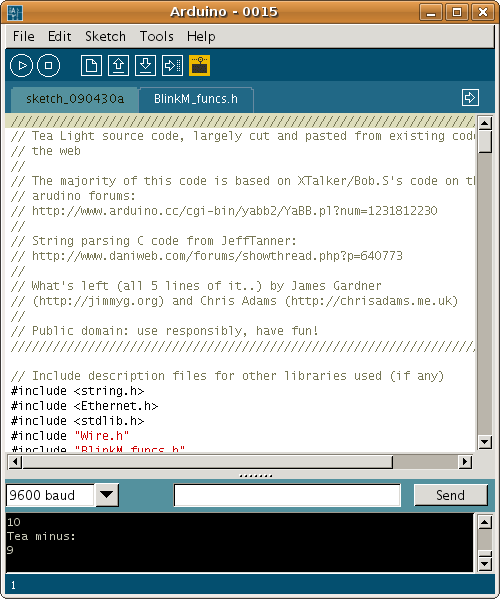Minimize the Arduino window

click(431, 13)
